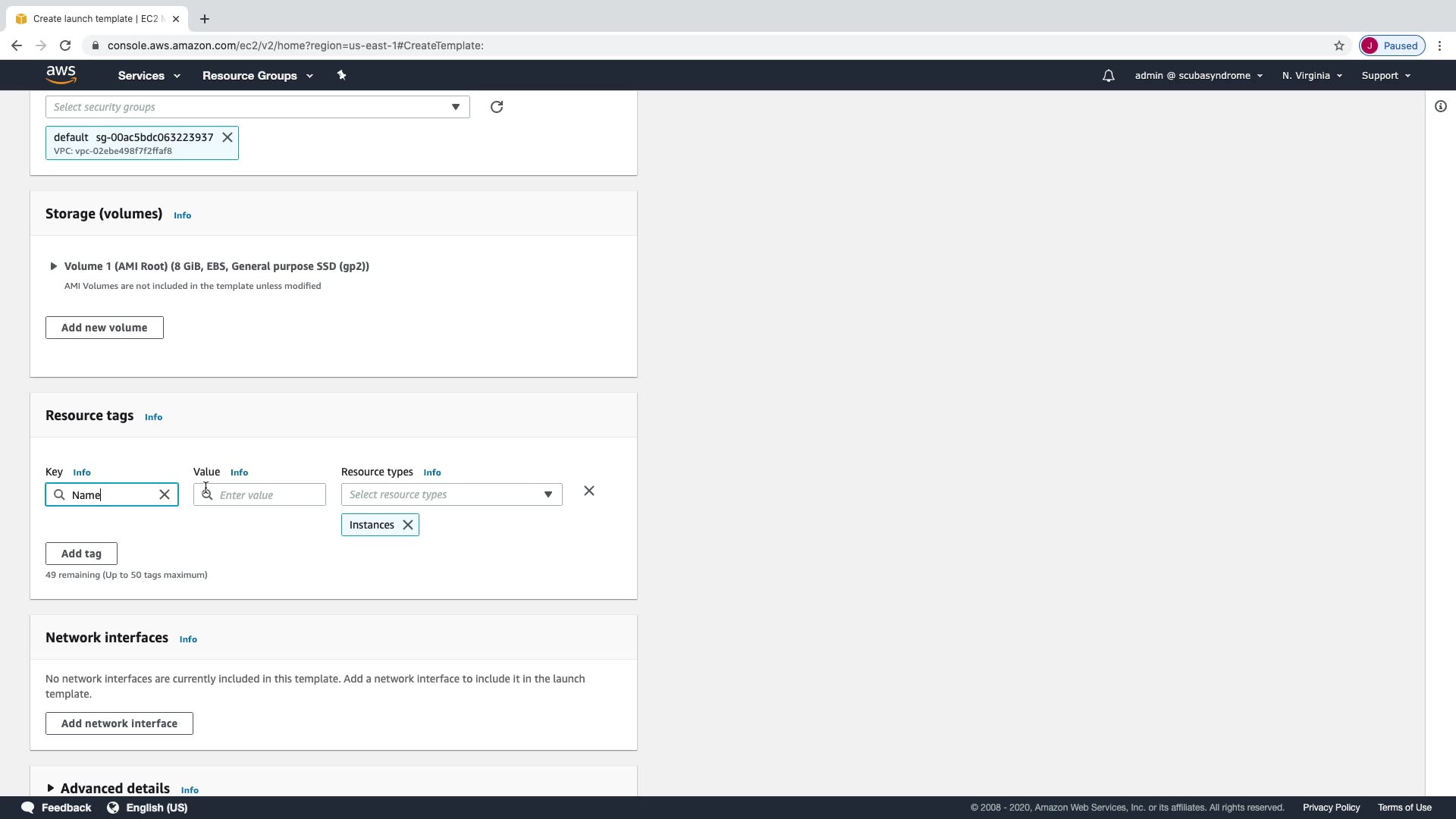This screenshot has width=1456, height=819.
Task: Go to AWS console home logo
Action: point(61,74)
